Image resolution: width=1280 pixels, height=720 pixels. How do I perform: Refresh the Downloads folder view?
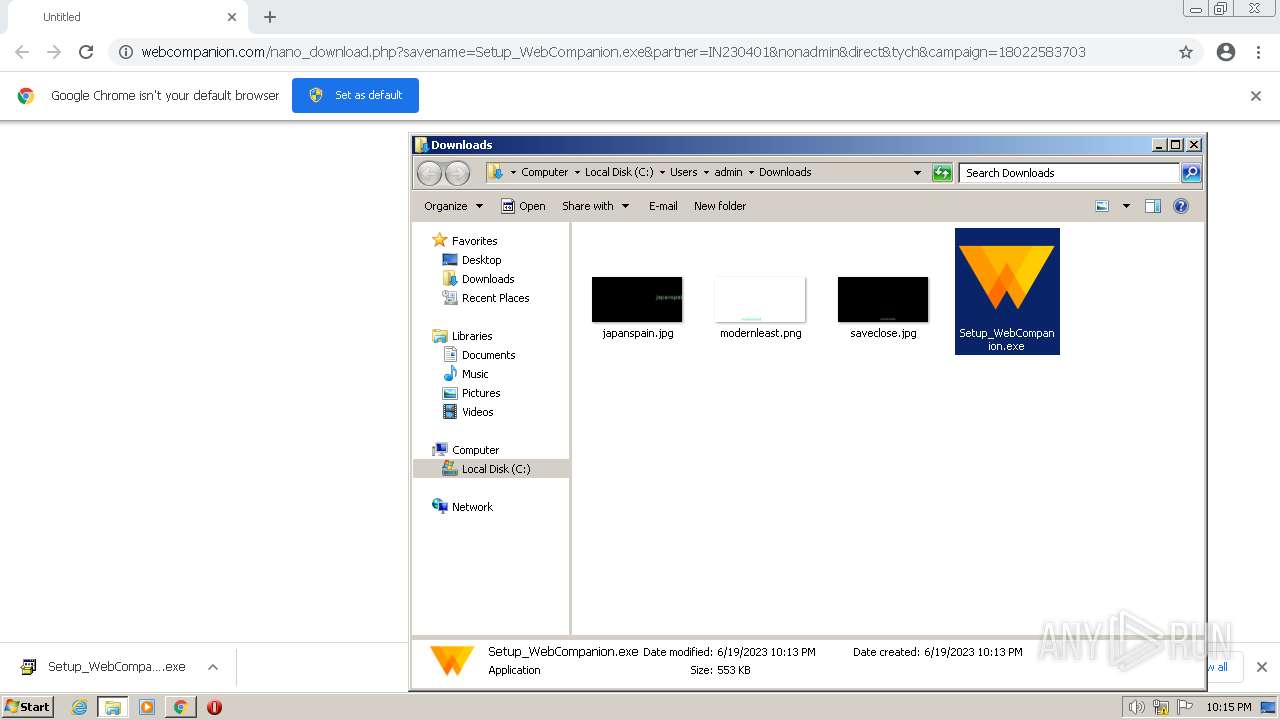(942, 173)
